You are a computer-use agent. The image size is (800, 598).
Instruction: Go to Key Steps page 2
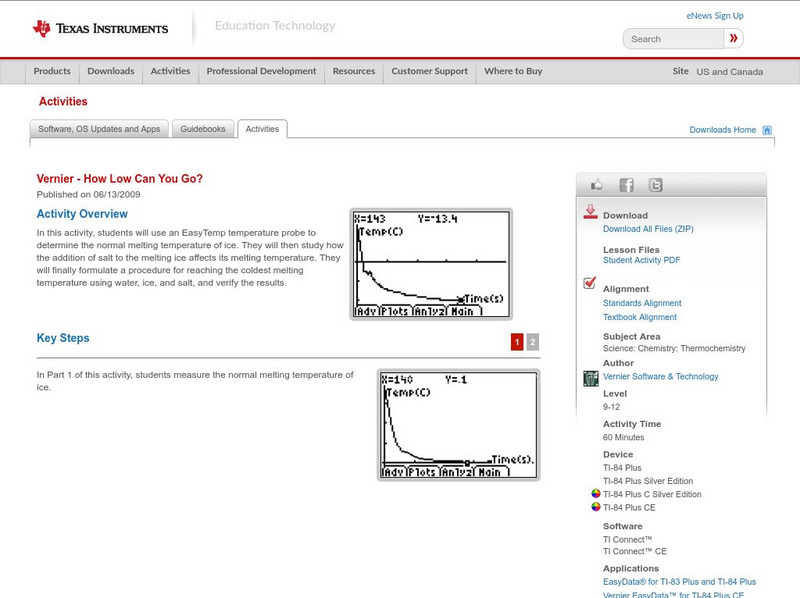[533, 342]
